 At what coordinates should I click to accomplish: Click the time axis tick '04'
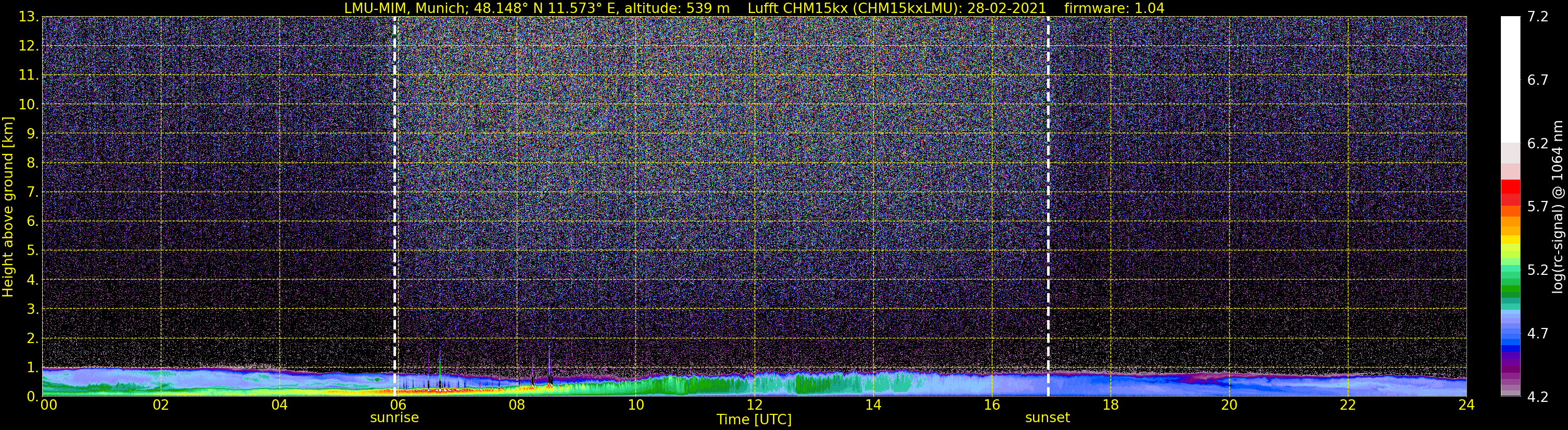tap(279, 405)
